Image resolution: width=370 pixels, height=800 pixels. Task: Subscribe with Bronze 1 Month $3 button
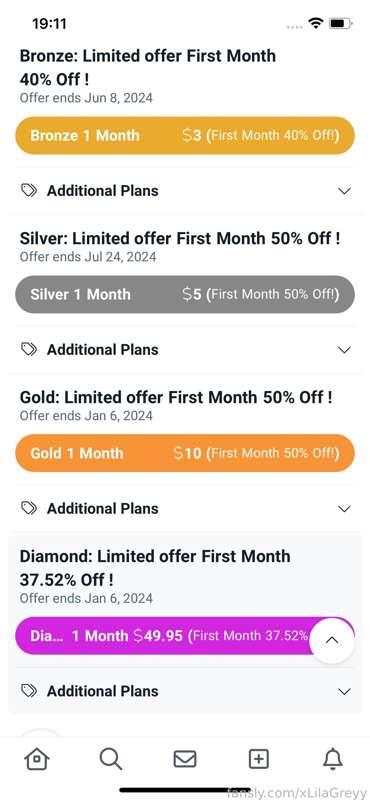click(185, 135)
